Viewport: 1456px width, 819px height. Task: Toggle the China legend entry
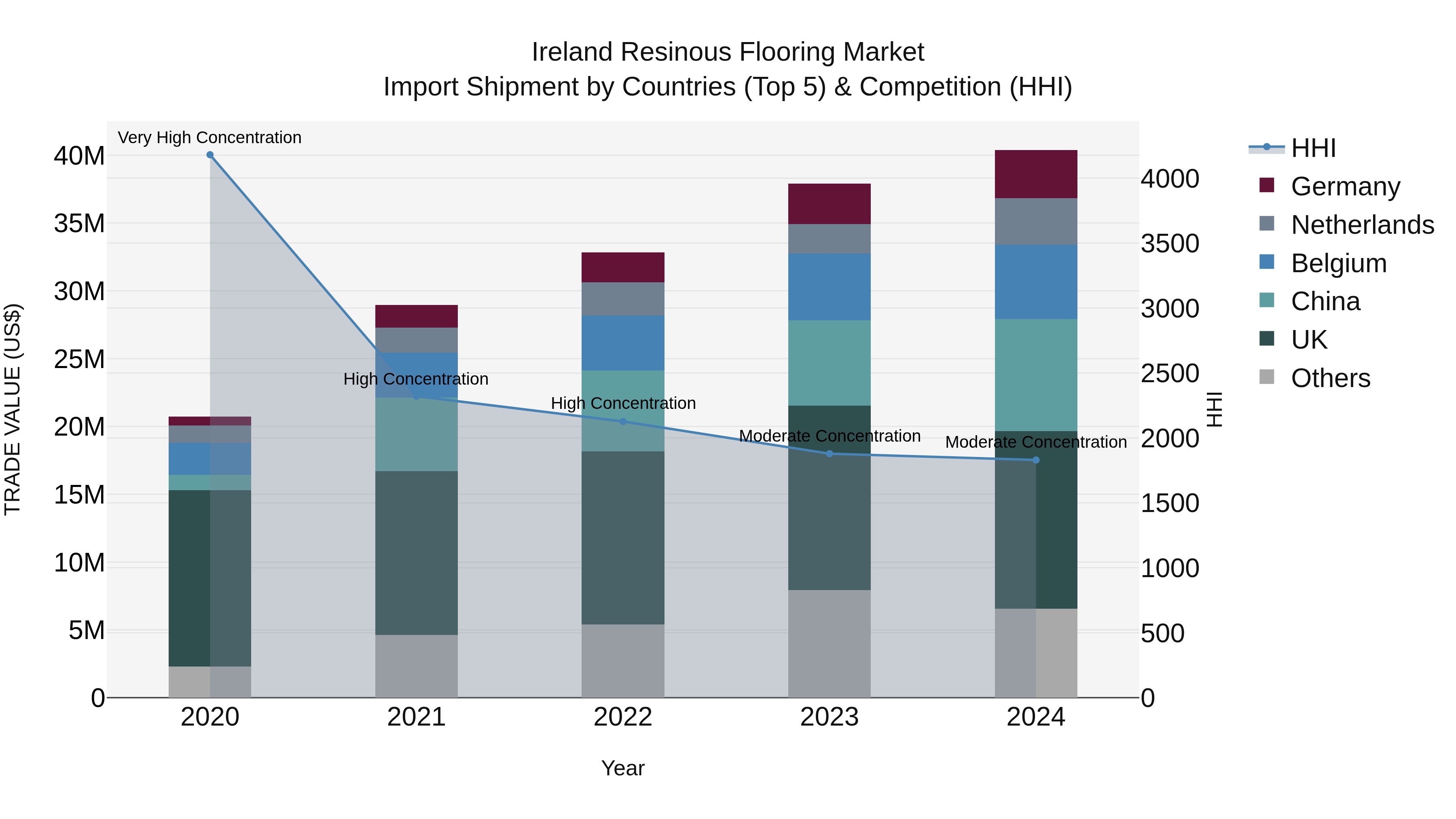click(x=1310, y=301)
